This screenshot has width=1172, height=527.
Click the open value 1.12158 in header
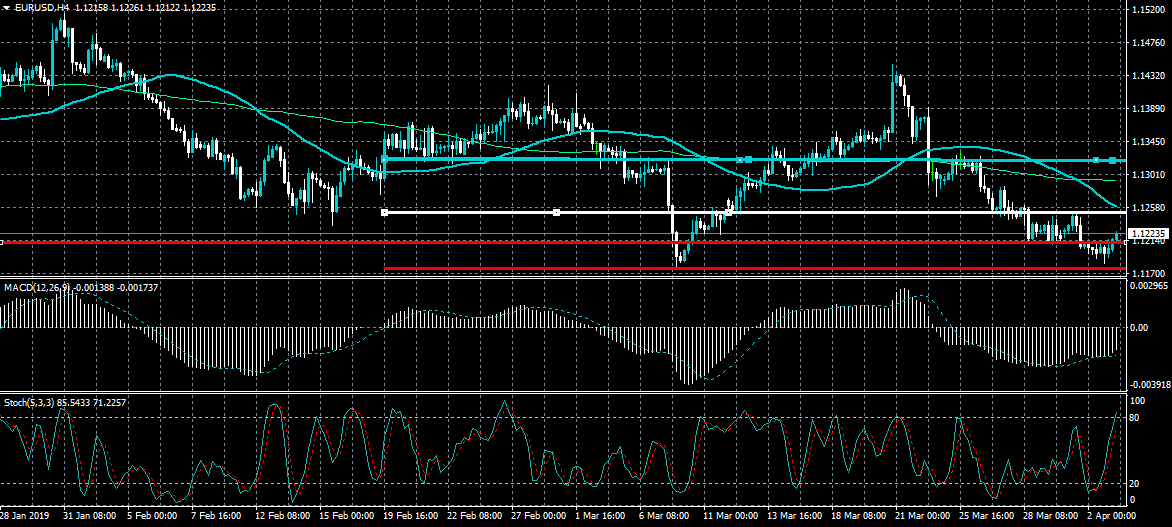point(91,7)
